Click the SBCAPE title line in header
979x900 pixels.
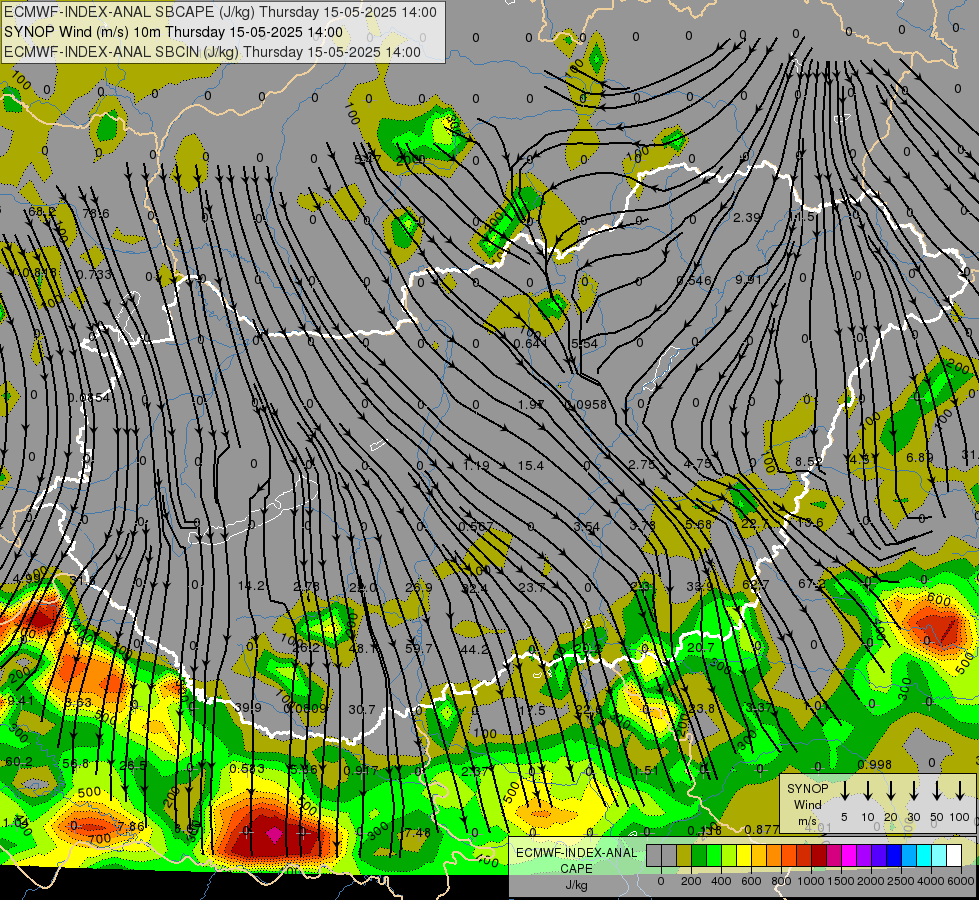[220, 12]
